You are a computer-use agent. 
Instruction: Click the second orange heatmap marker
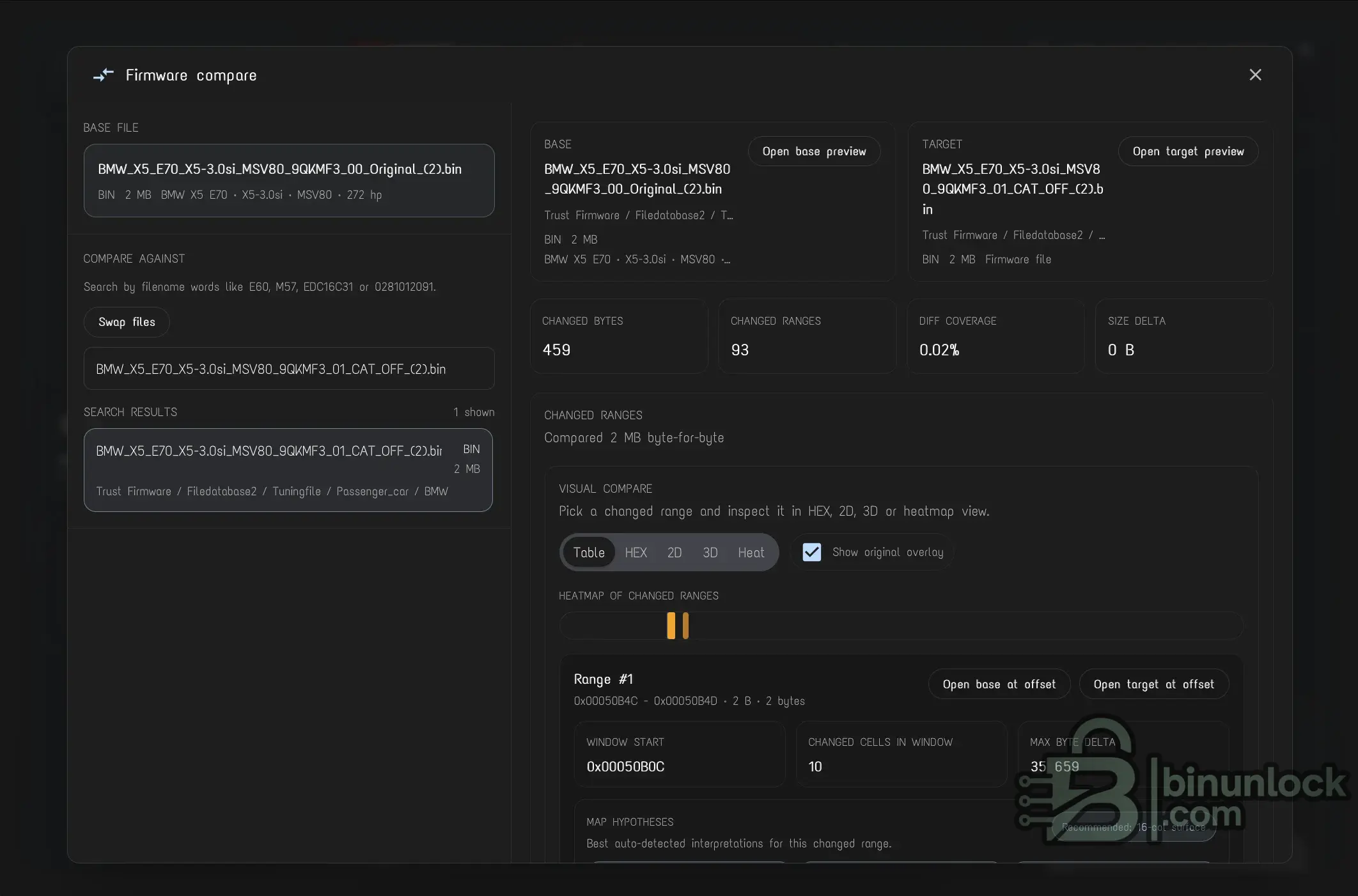(685, 626)
